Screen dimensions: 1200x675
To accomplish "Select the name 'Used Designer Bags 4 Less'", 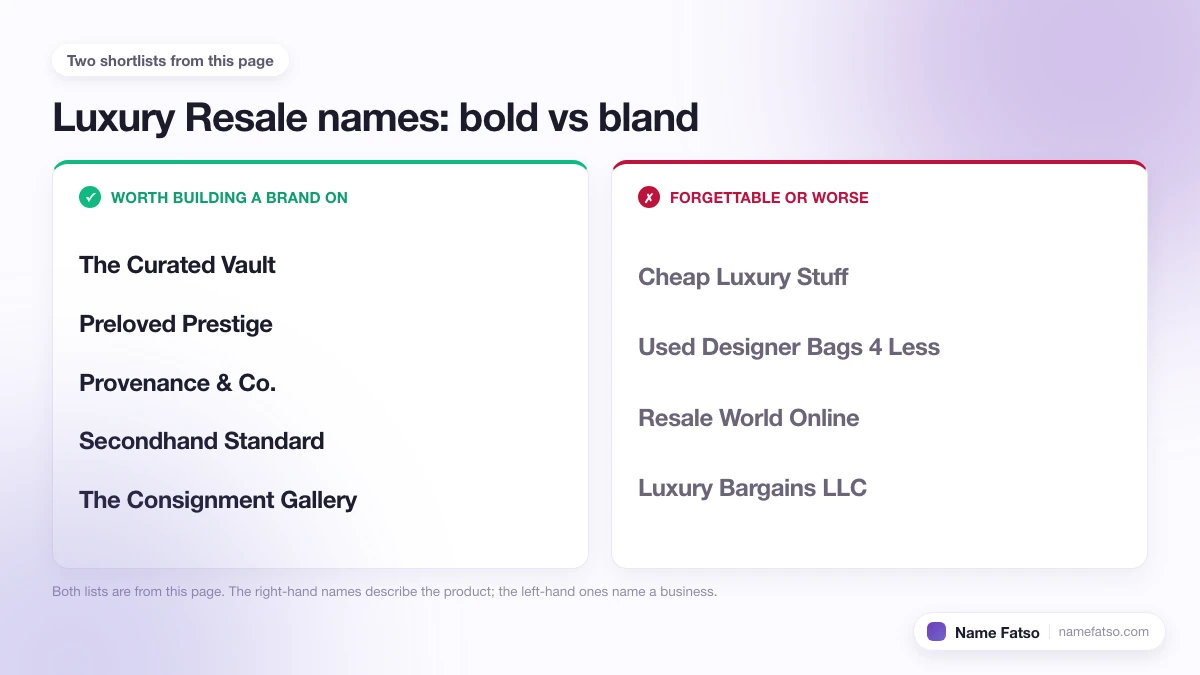I will point(789,347).
